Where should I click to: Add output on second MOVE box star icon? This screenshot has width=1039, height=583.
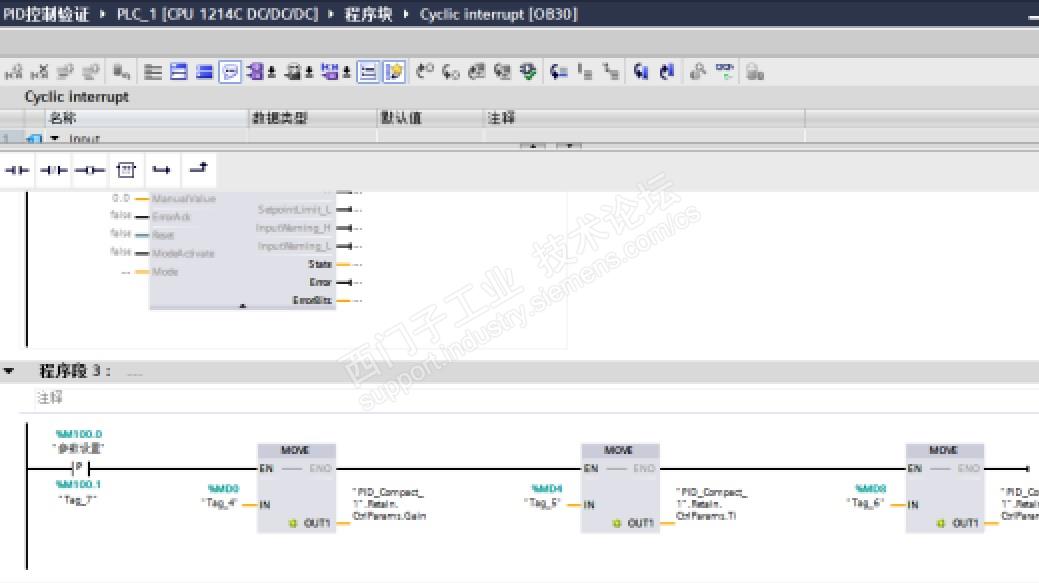pos(617,523)
